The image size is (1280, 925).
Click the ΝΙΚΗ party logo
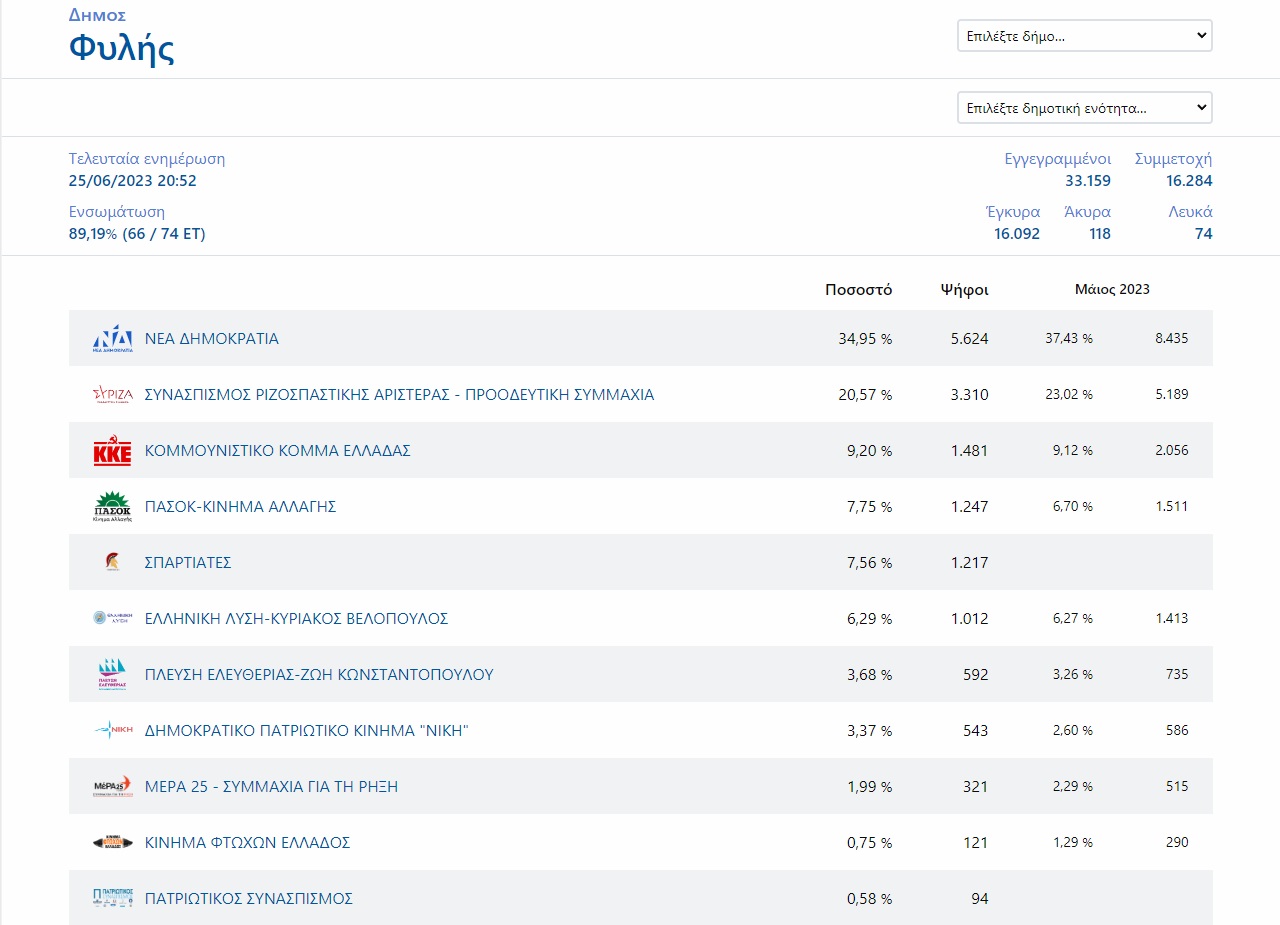tap(112, 731)
